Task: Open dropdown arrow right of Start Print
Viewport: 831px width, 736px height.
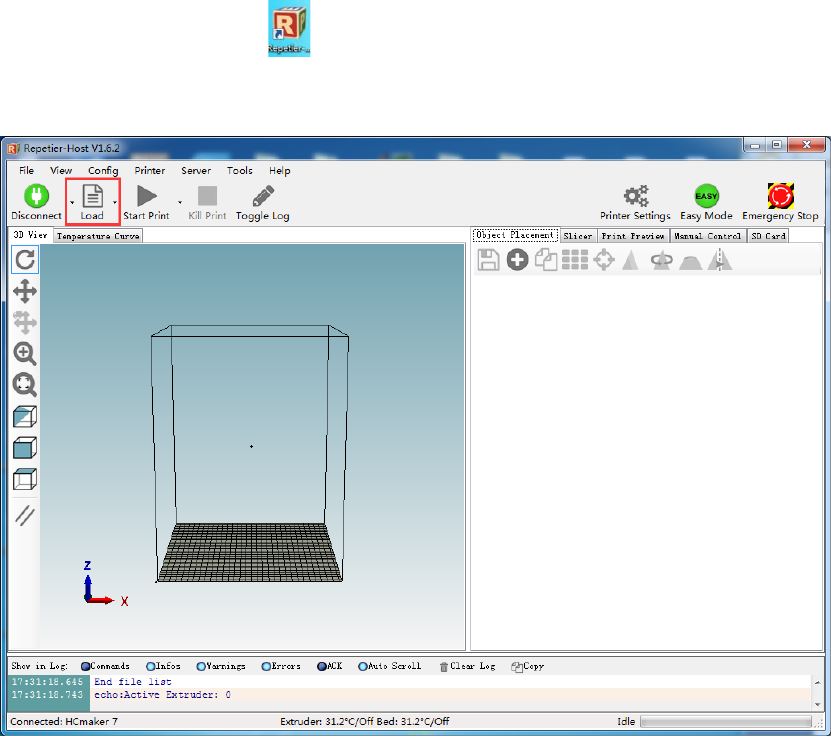Action: [180, 202]
